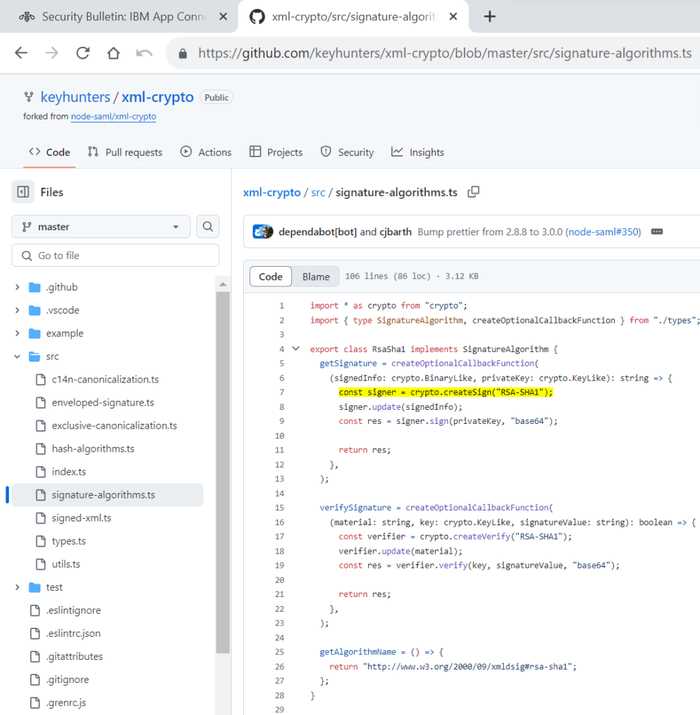
Task: Open the Insights tab
Action: 417,152
